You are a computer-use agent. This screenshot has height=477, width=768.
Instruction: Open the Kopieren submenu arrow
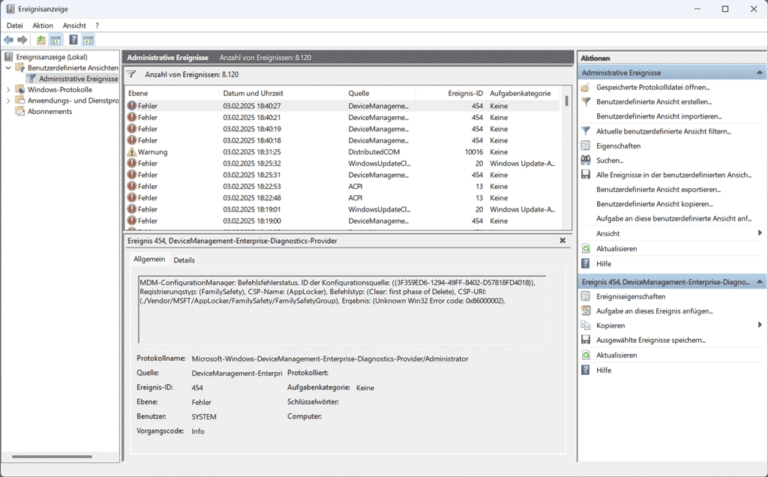[760, 325]
